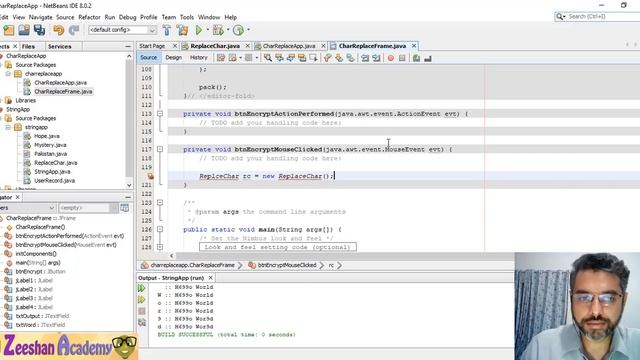Screen dimensions: 640x360
Task: Close the Output StringApp run tab
Action: tap(211, 278)
